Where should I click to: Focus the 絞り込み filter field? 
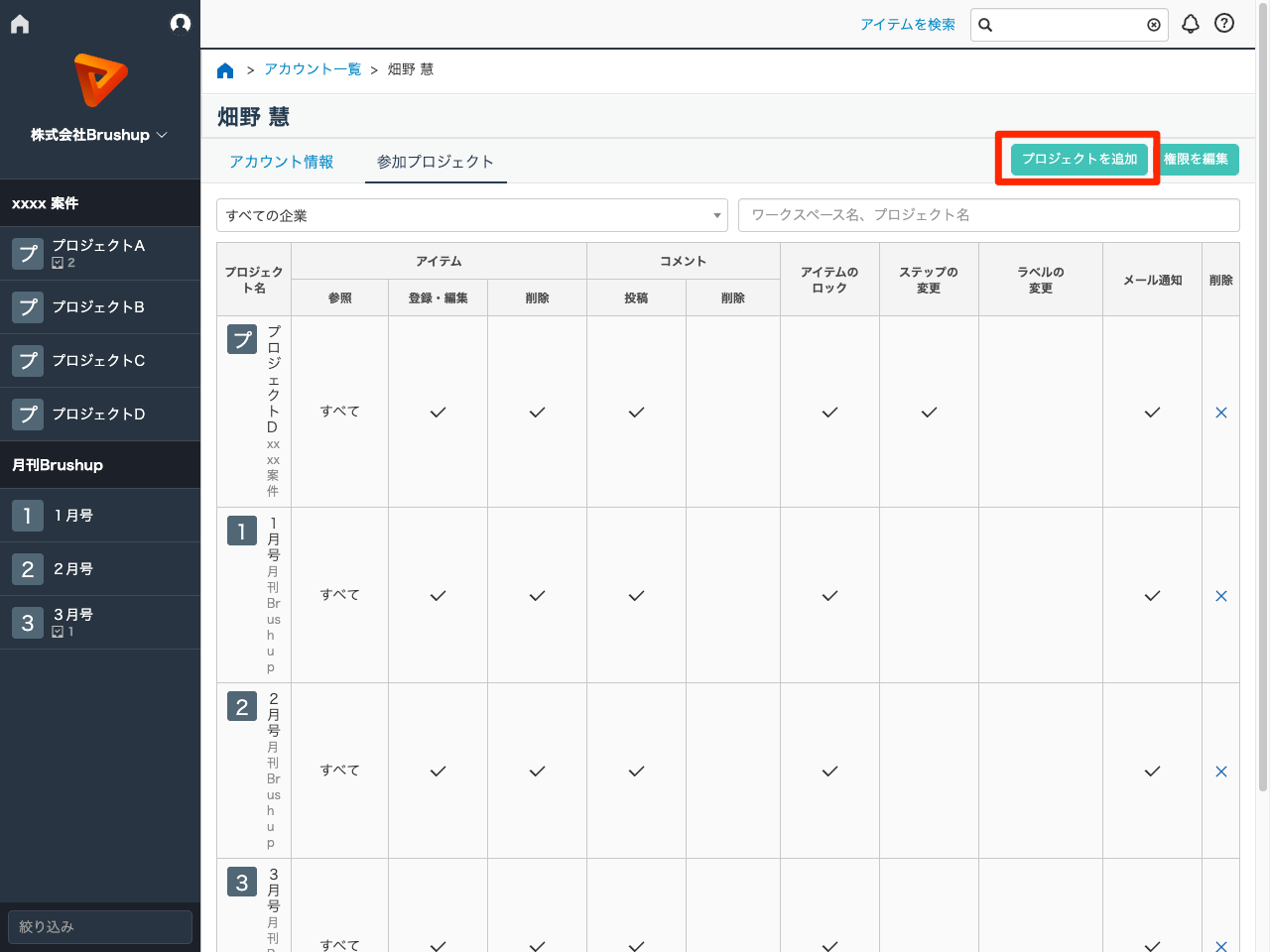click(x=100, y=927)
